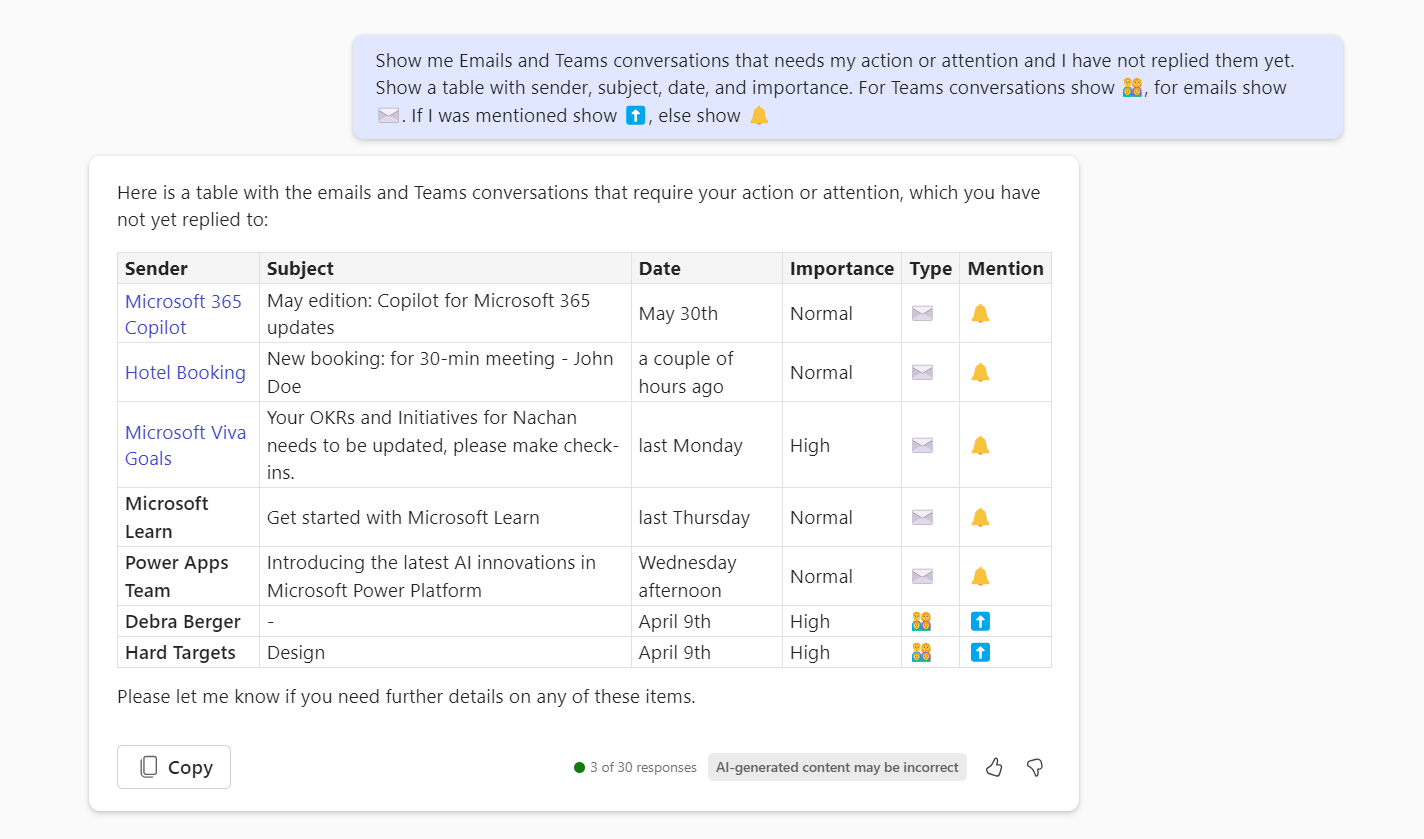Viewport: 1424px width, 839px height.
Task: Click the envelope icon in the Microsoft 365 Copilot row
Action: 922,314
